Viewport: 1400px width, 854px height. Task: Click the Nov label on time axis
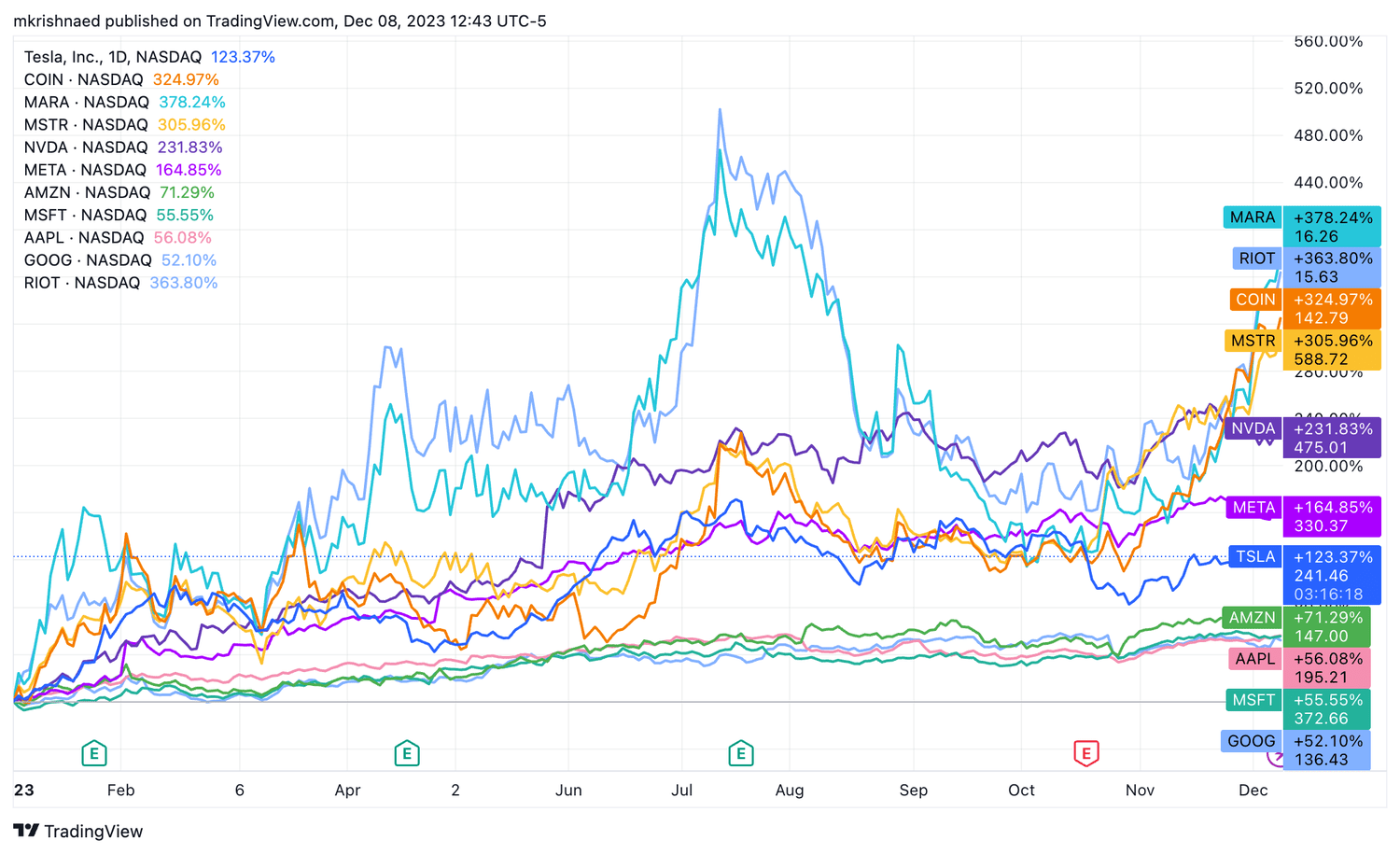click(1140, 790)
